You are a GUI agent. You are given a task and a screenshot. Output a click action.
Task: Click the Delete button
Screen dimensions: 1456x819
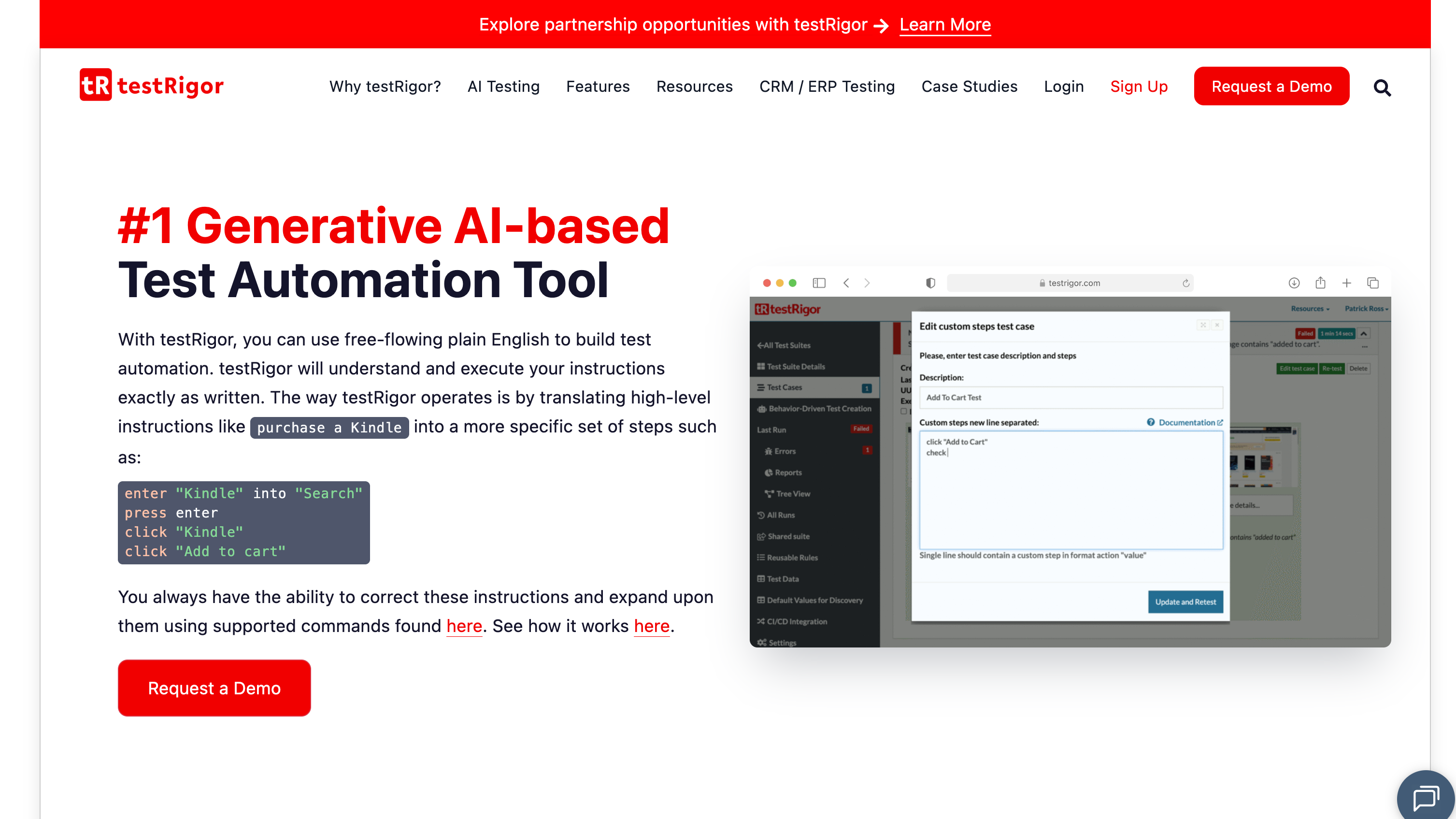pyautogui.click(x=1358, y=369)
